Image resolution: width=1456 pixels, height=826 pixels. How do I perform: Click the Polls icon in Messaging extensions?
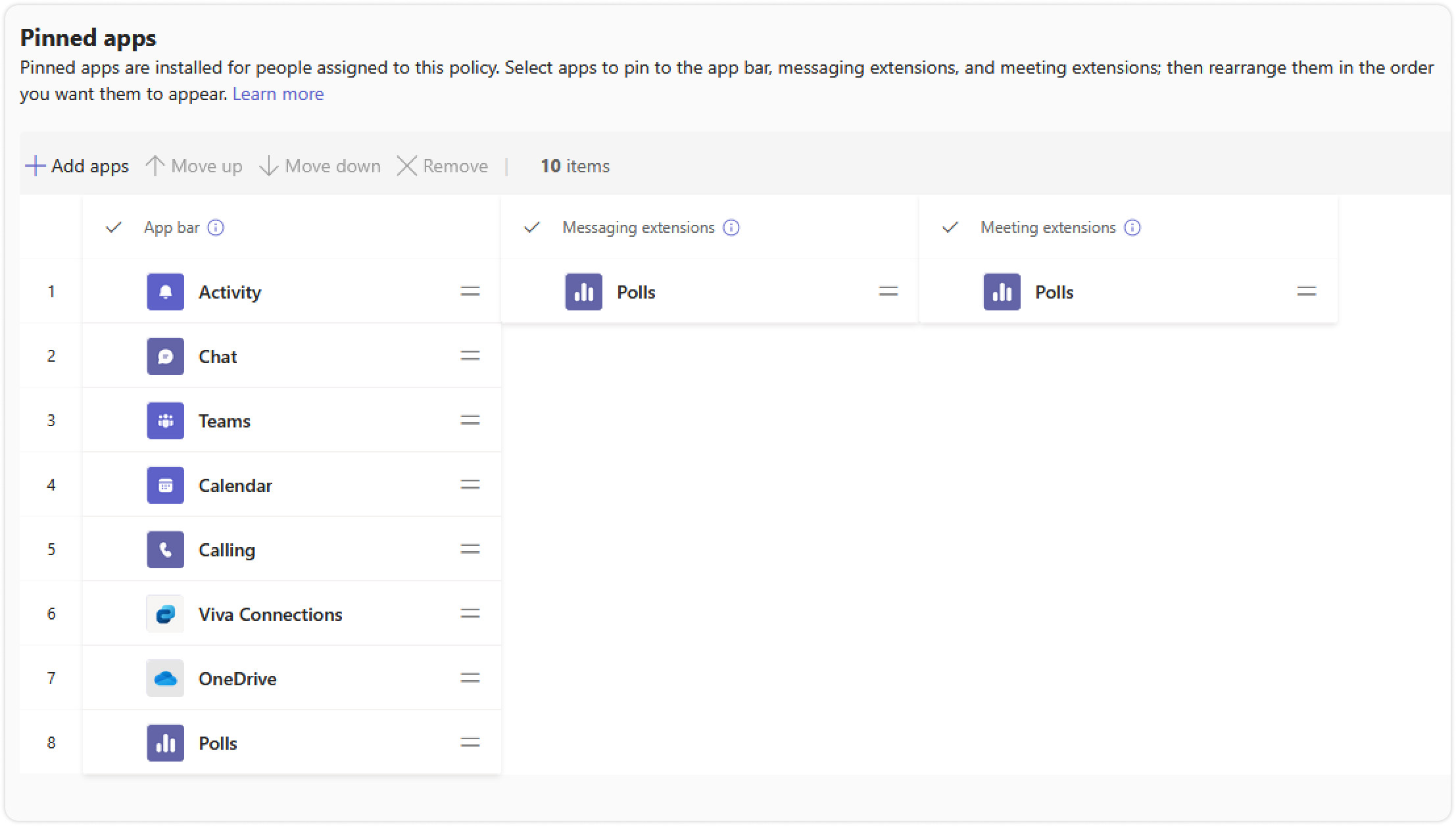tap(583, 292)
